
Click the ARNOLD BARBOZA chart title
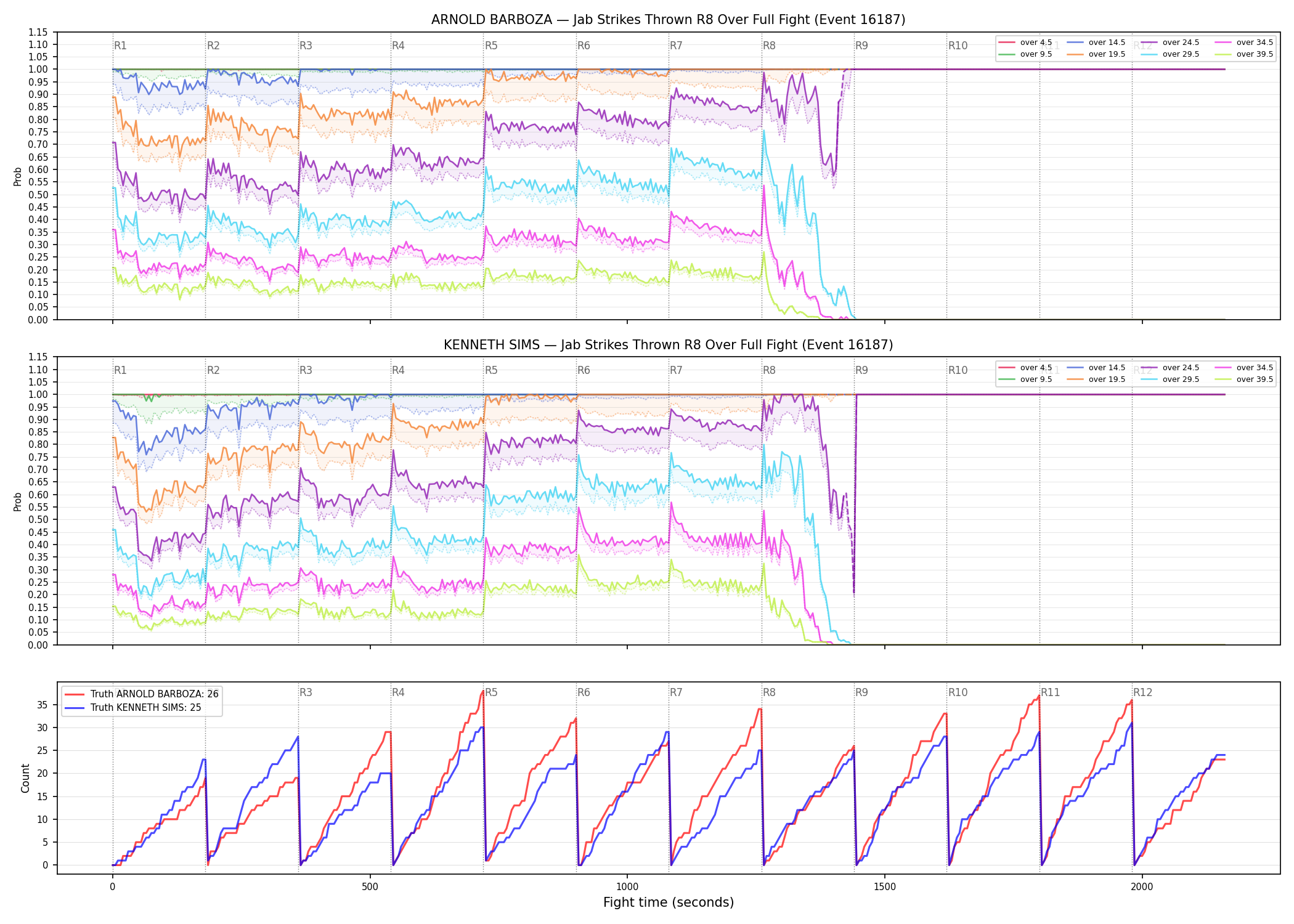668,20
